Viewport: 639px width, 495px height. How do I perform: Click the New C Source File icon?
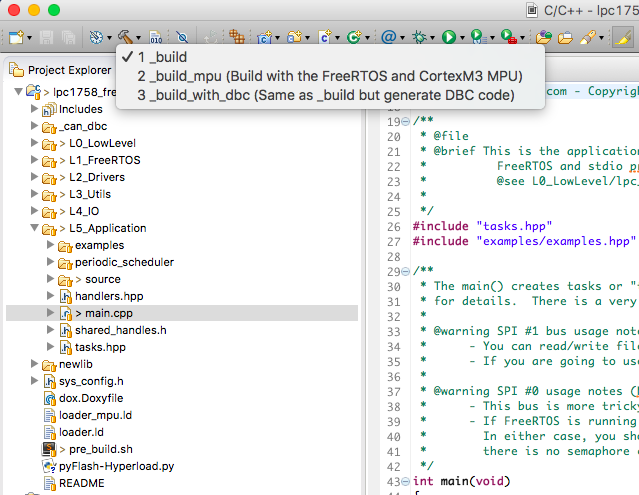(325, 37)
